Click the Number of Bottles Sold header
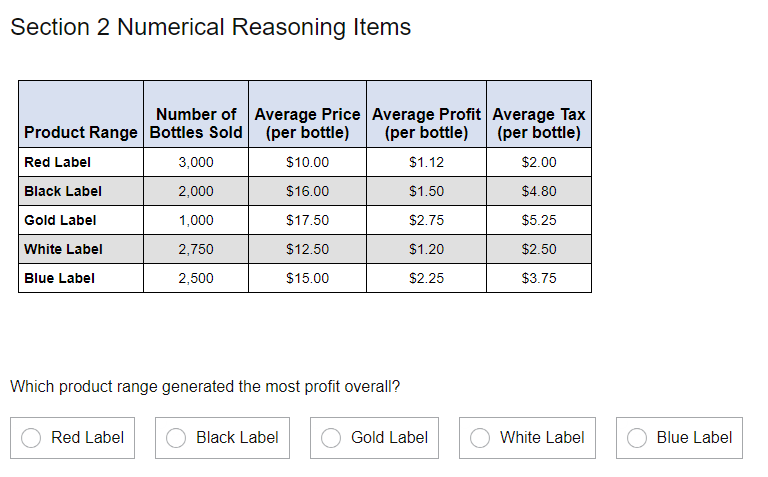This screenshot has height=477, width=768. [196, 123]
